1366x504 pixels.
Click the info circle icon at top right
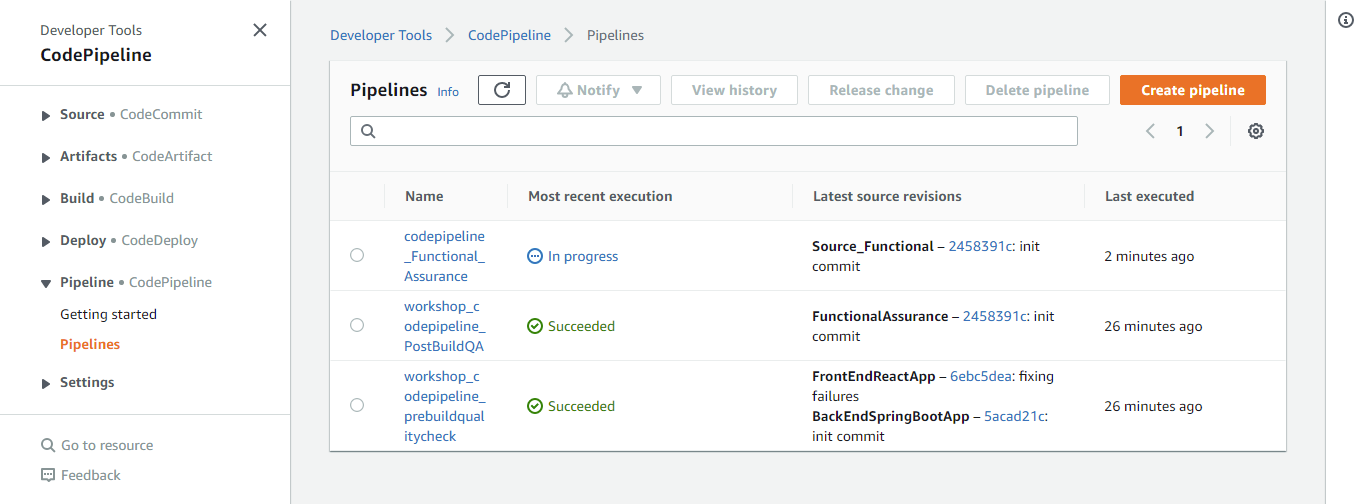click(1346, 21)
